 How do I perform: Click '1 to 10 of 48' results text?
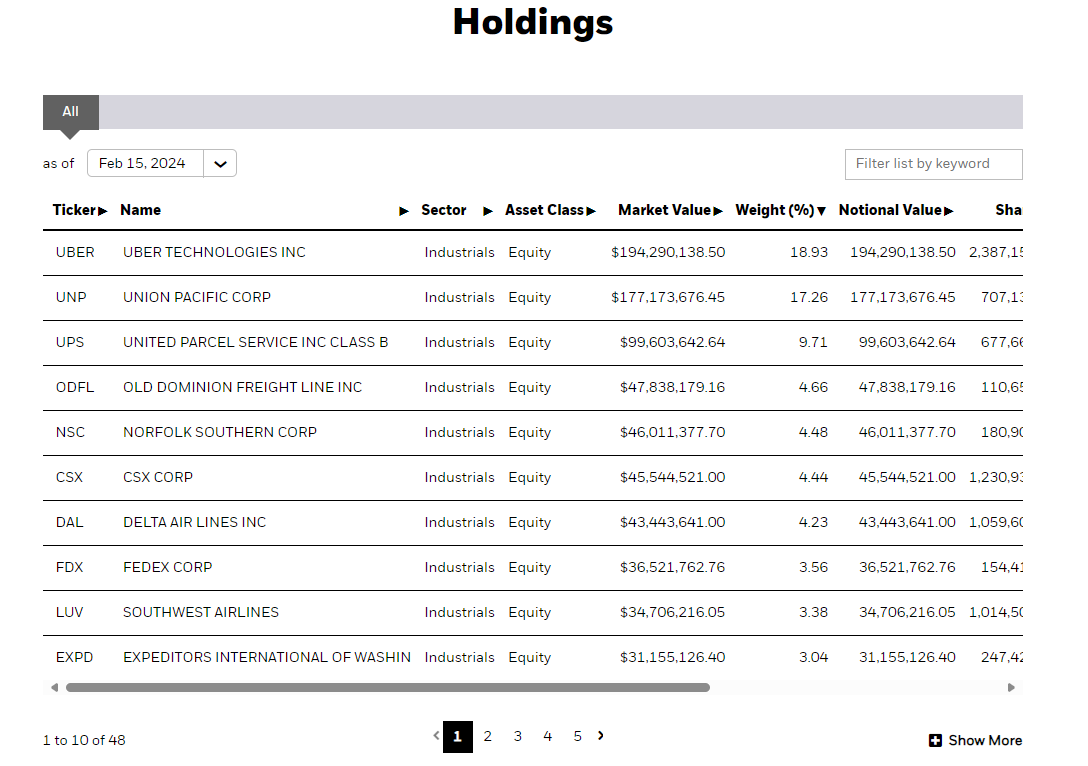84,740
